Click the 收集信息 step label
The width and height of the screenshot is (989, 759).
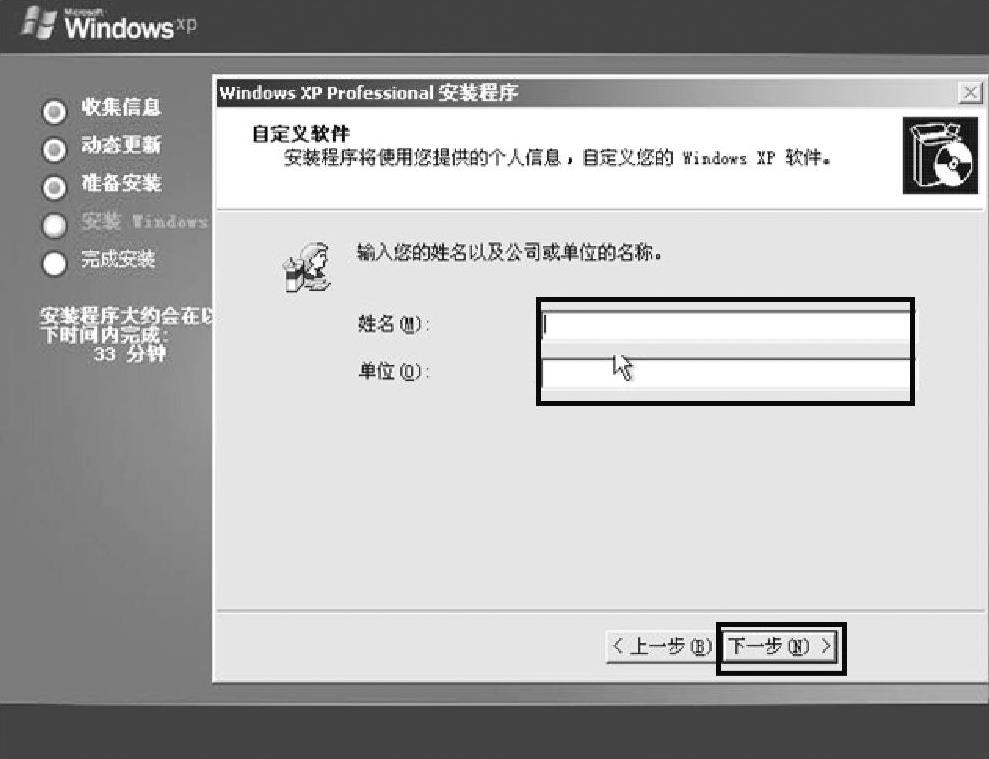coord(121,107)
